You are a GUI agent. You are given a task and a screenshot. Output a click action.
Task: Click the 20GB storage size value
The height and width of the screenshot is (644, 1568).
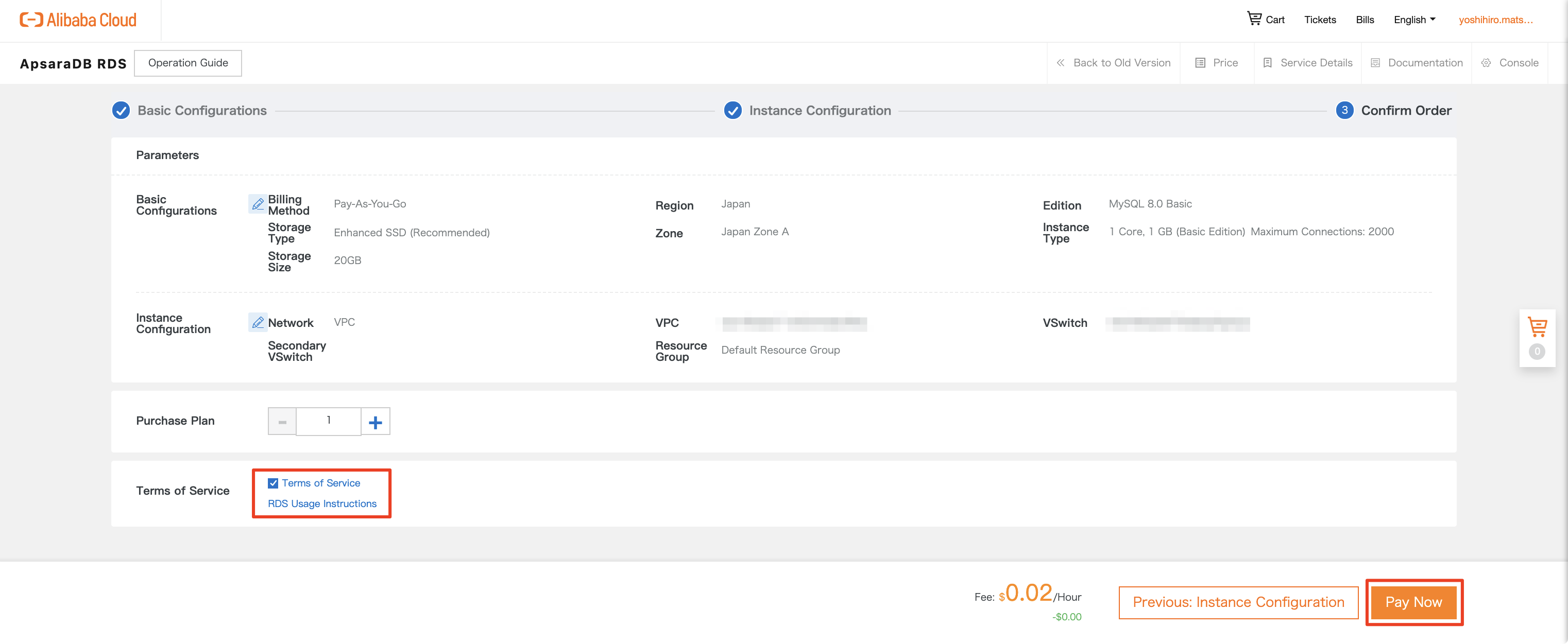coord(348,260)
